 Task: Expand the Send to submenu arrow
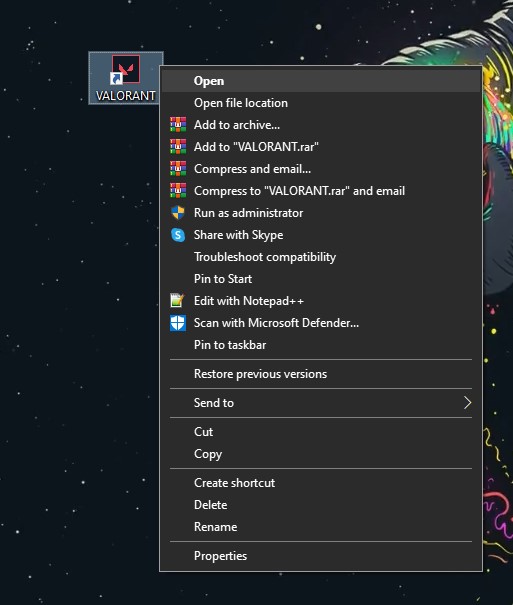[x=467, y=402]
